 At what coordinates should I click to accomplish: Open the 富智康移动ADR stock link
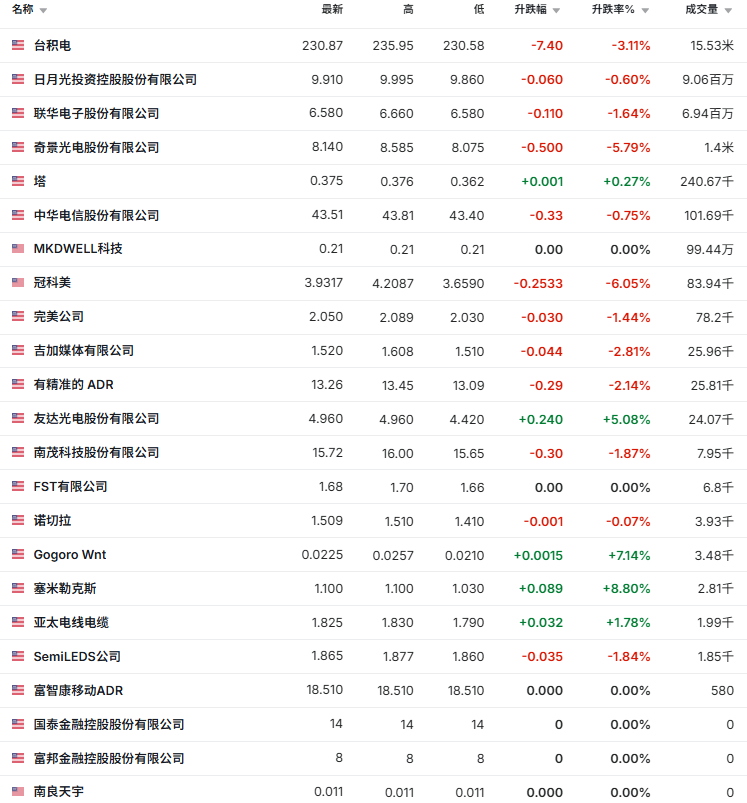pos(78,690)
